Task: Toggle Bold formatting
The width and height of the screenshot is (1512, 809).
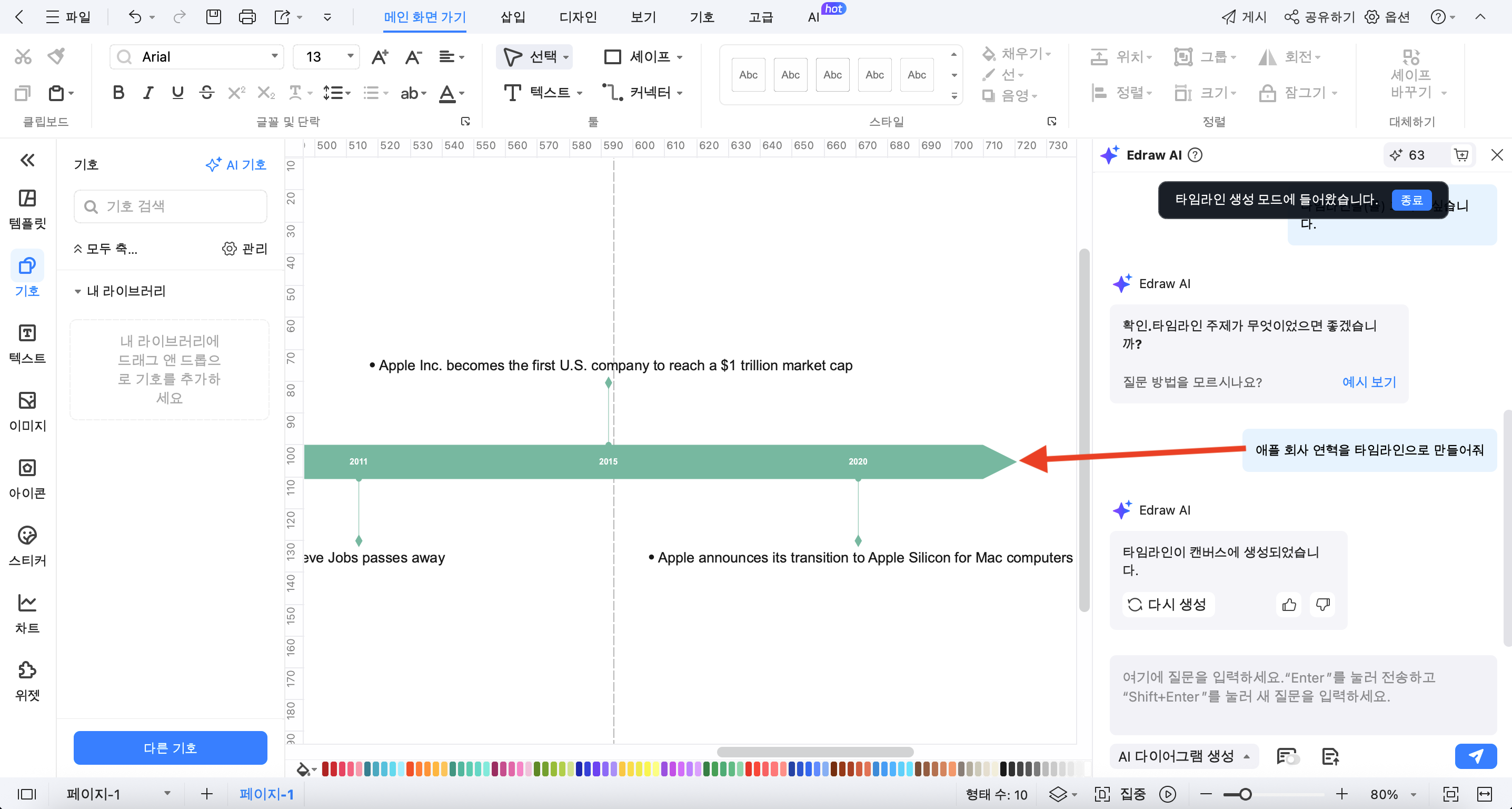Action: (118, 93)
